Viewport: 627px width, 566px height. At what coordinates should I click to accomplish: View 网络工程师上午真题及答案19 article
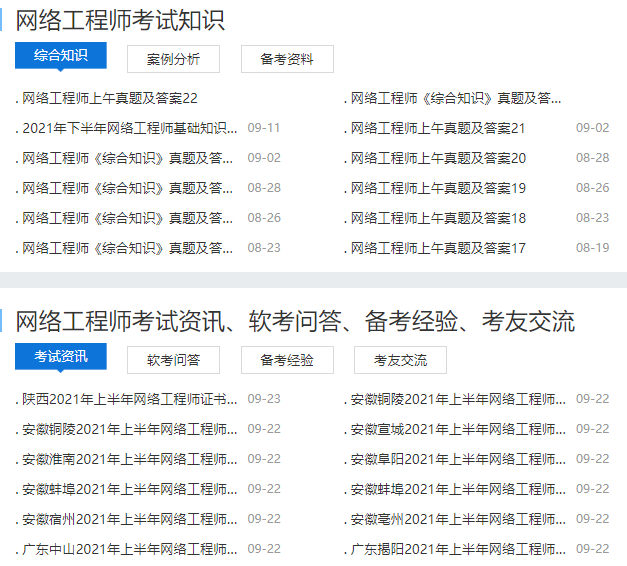[x=438, y=188]
